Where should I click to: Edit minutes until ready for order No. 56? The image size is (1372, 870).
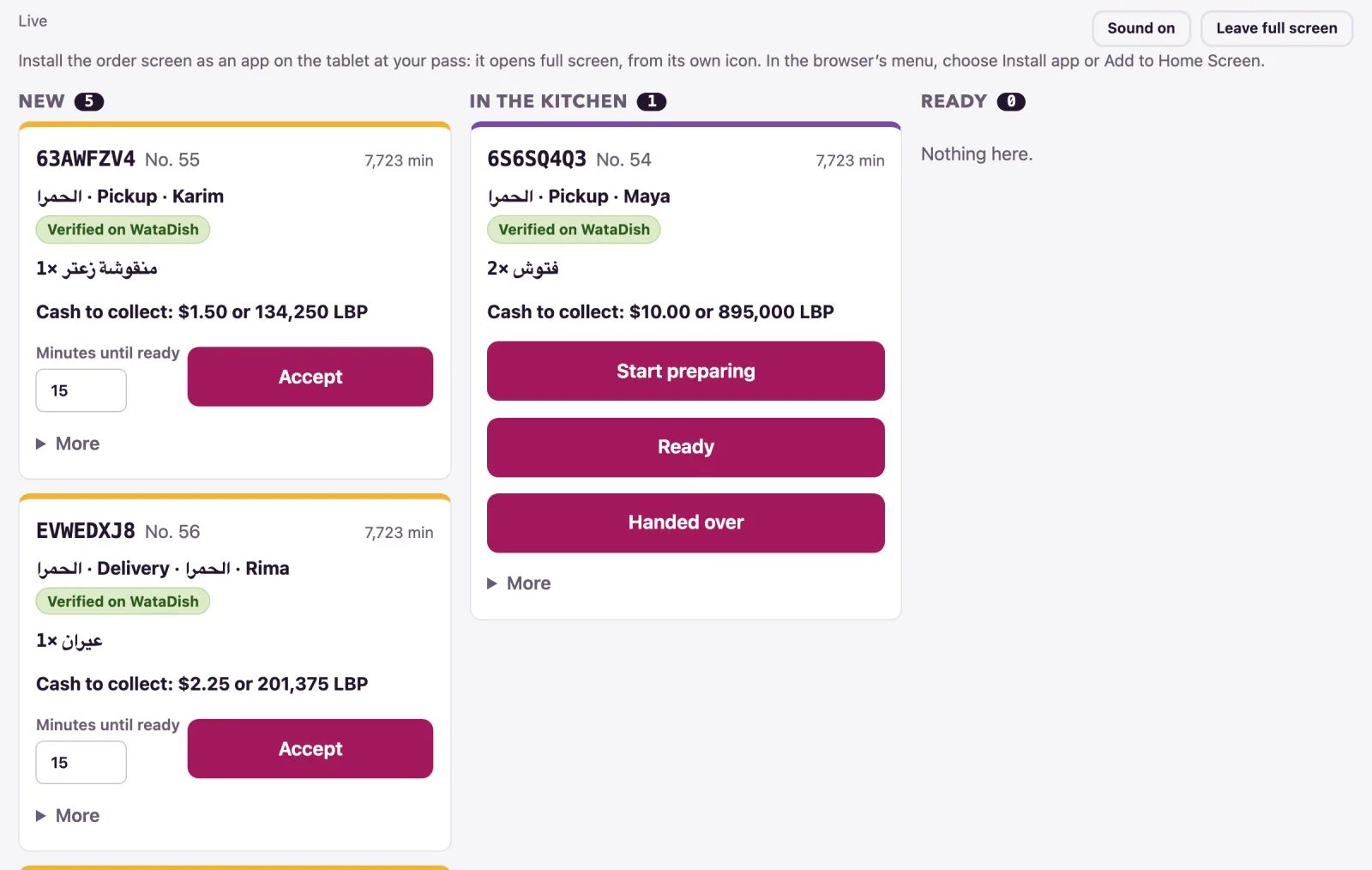[x=81, y=763]
